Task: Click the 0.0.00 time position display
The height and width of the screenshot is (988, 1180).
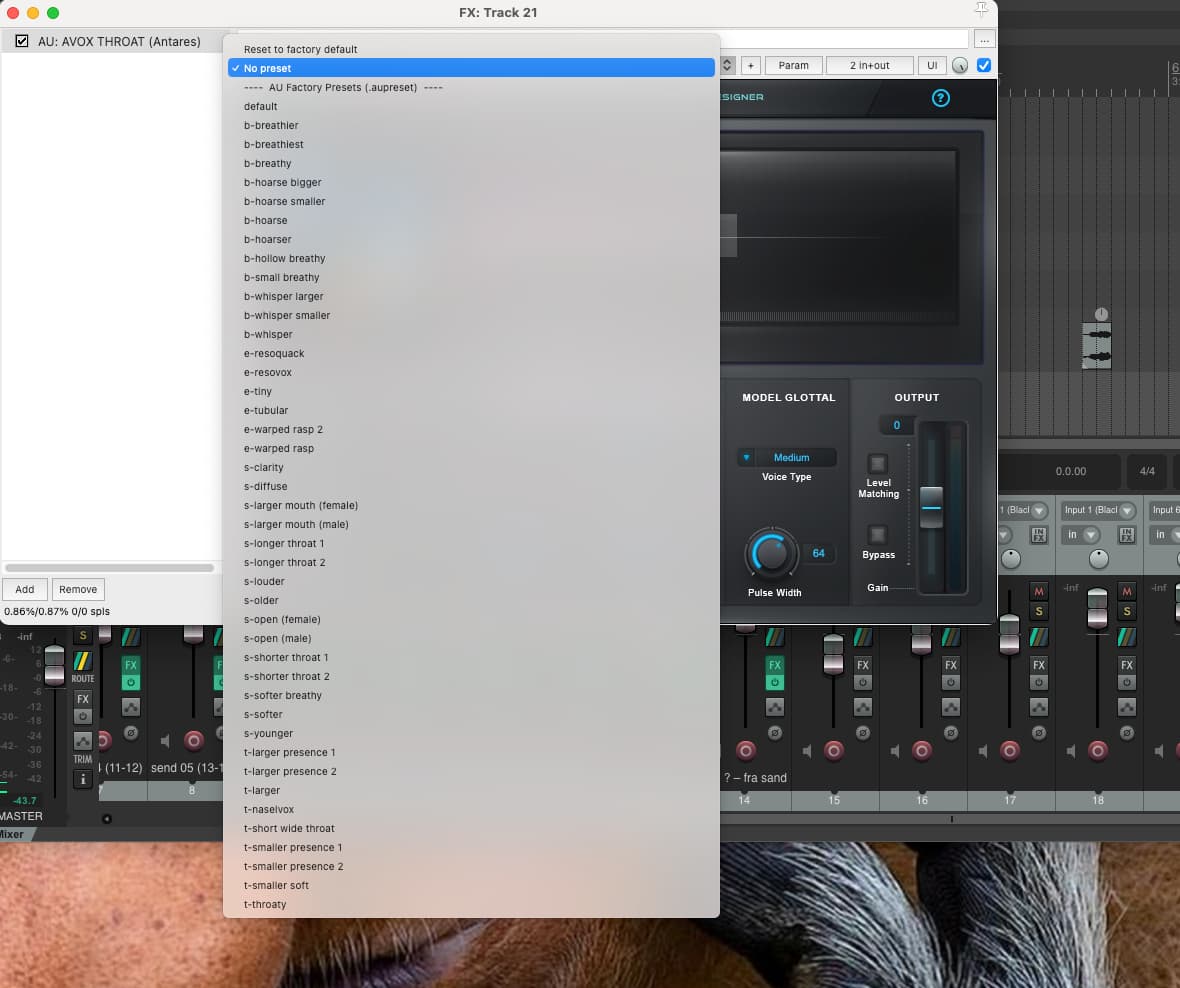Action: click(1070, 471)
